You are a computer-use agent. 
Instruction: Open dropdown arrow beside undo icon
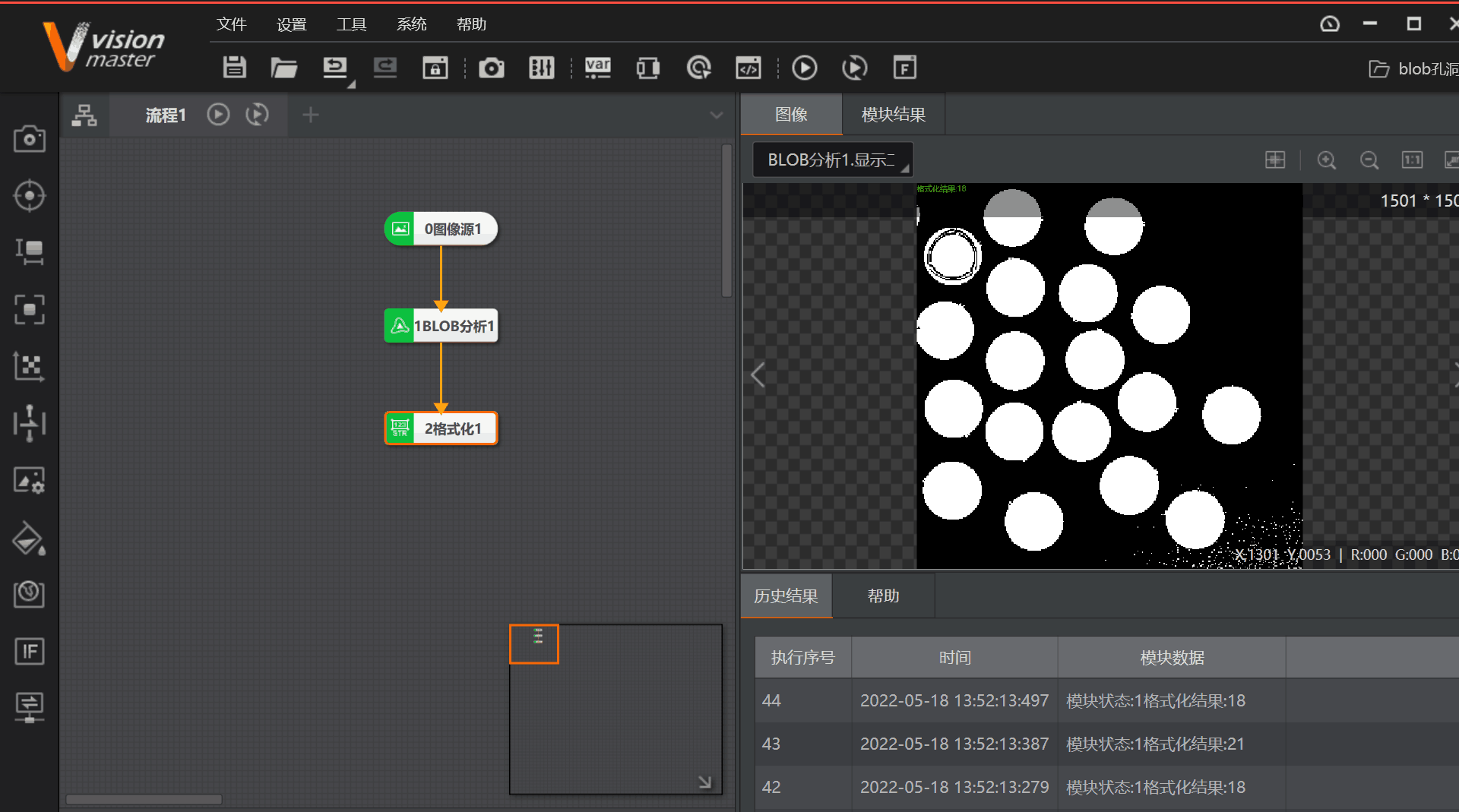[351, 84]
